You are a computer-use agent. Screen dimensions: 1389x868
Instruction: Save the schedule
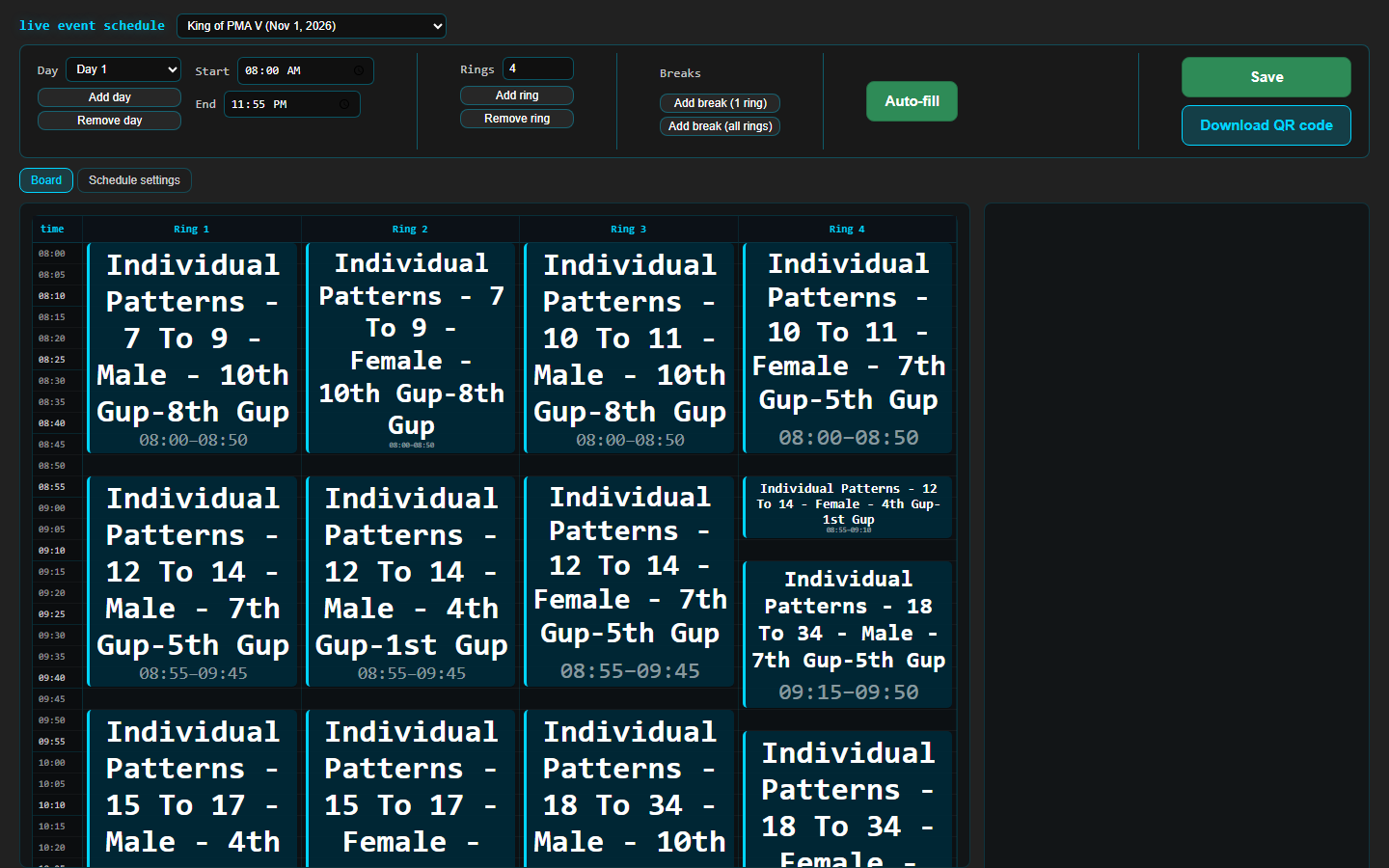coord(1266,77)
